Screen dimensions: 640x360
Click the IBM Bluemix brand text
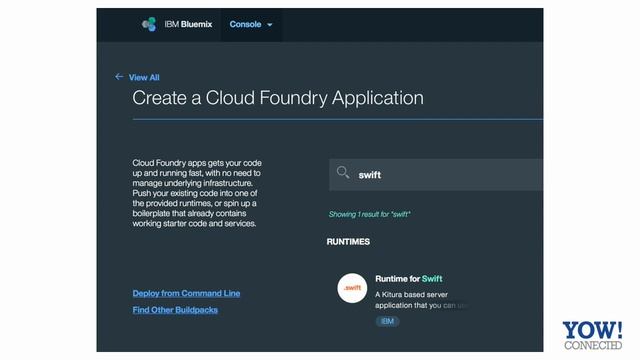[188, 24]
